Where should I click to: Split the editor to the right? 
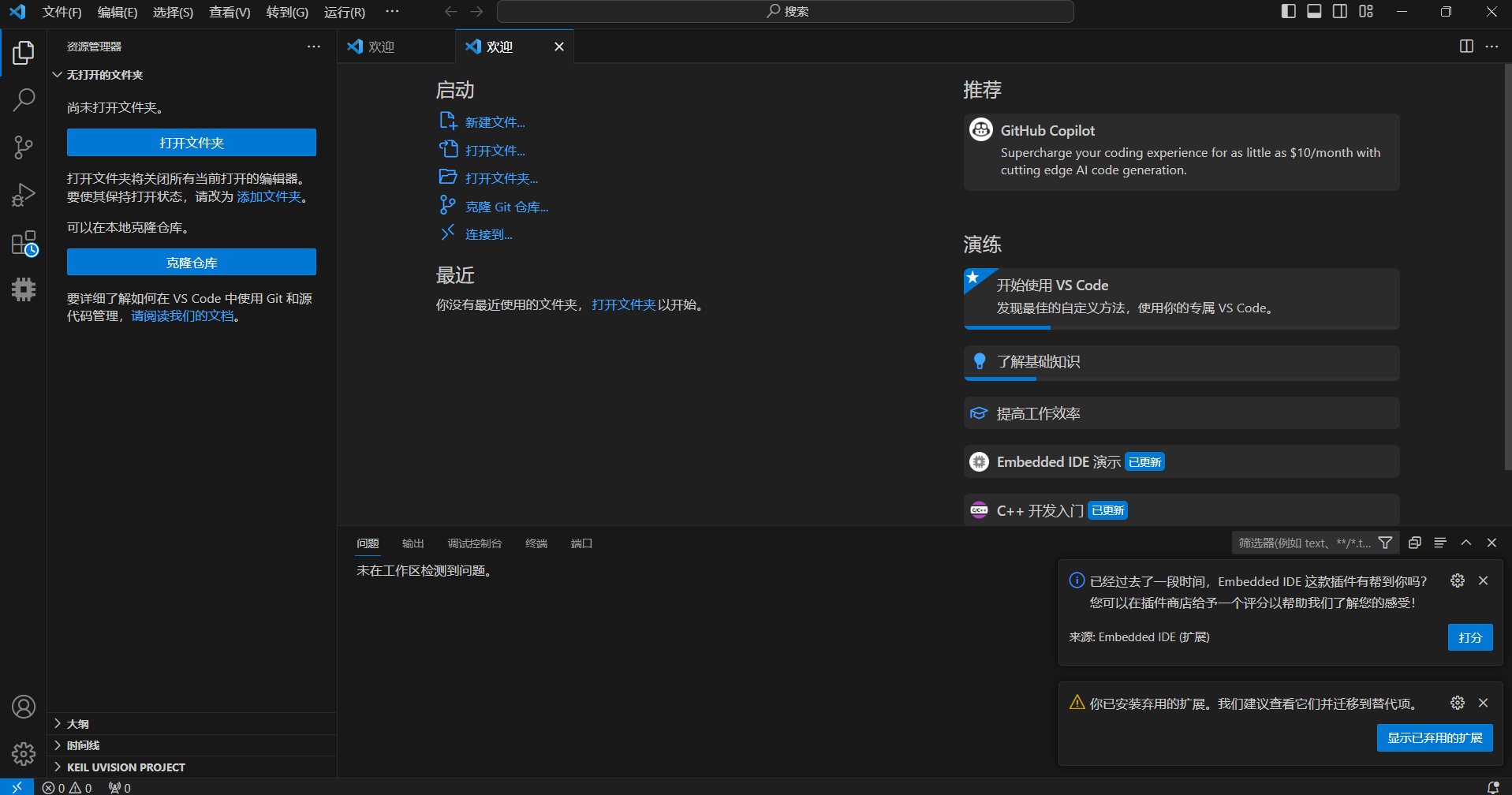coord(1466,46)
